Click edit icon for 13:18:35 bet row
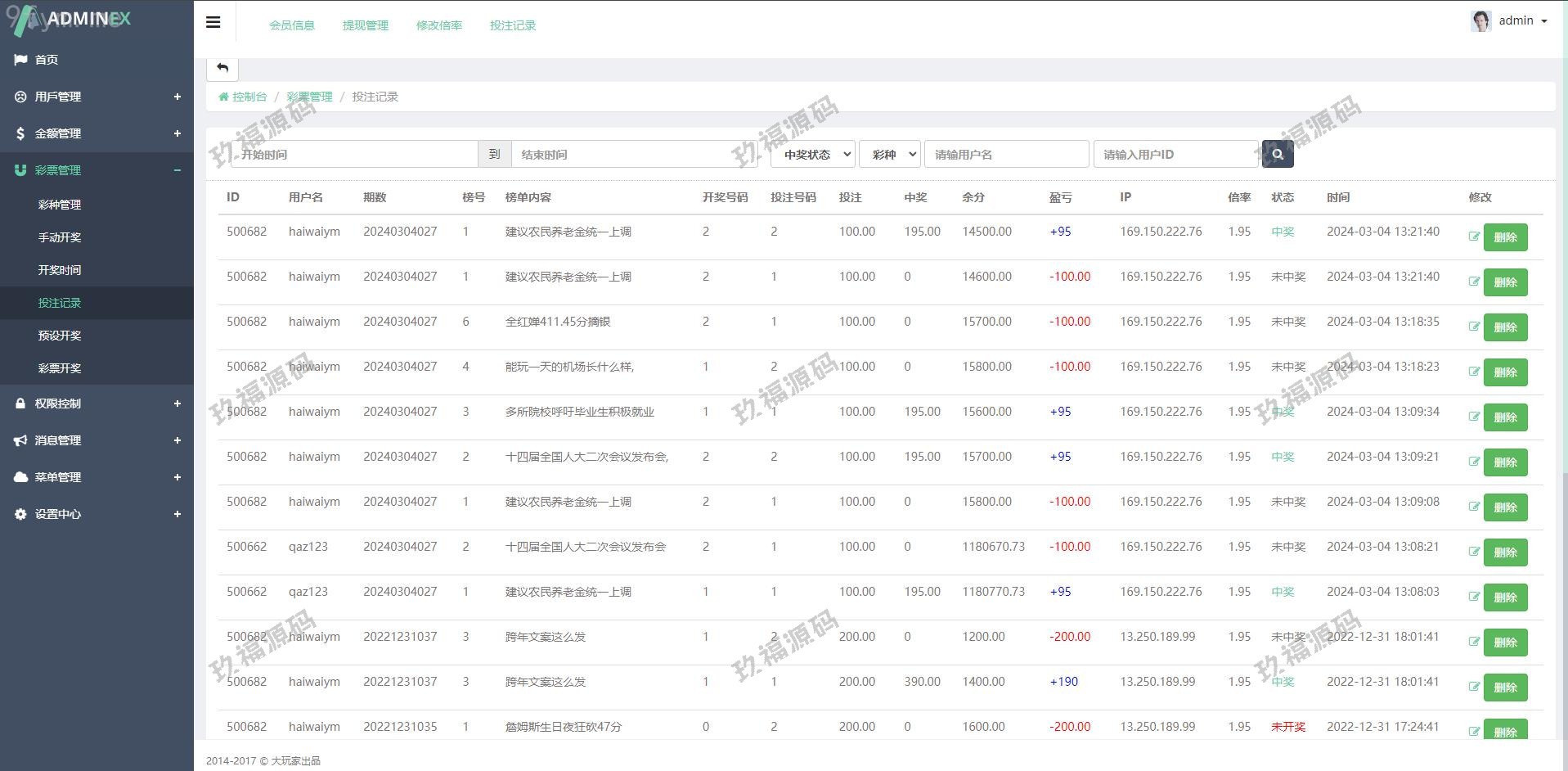 click(1474, 327)
